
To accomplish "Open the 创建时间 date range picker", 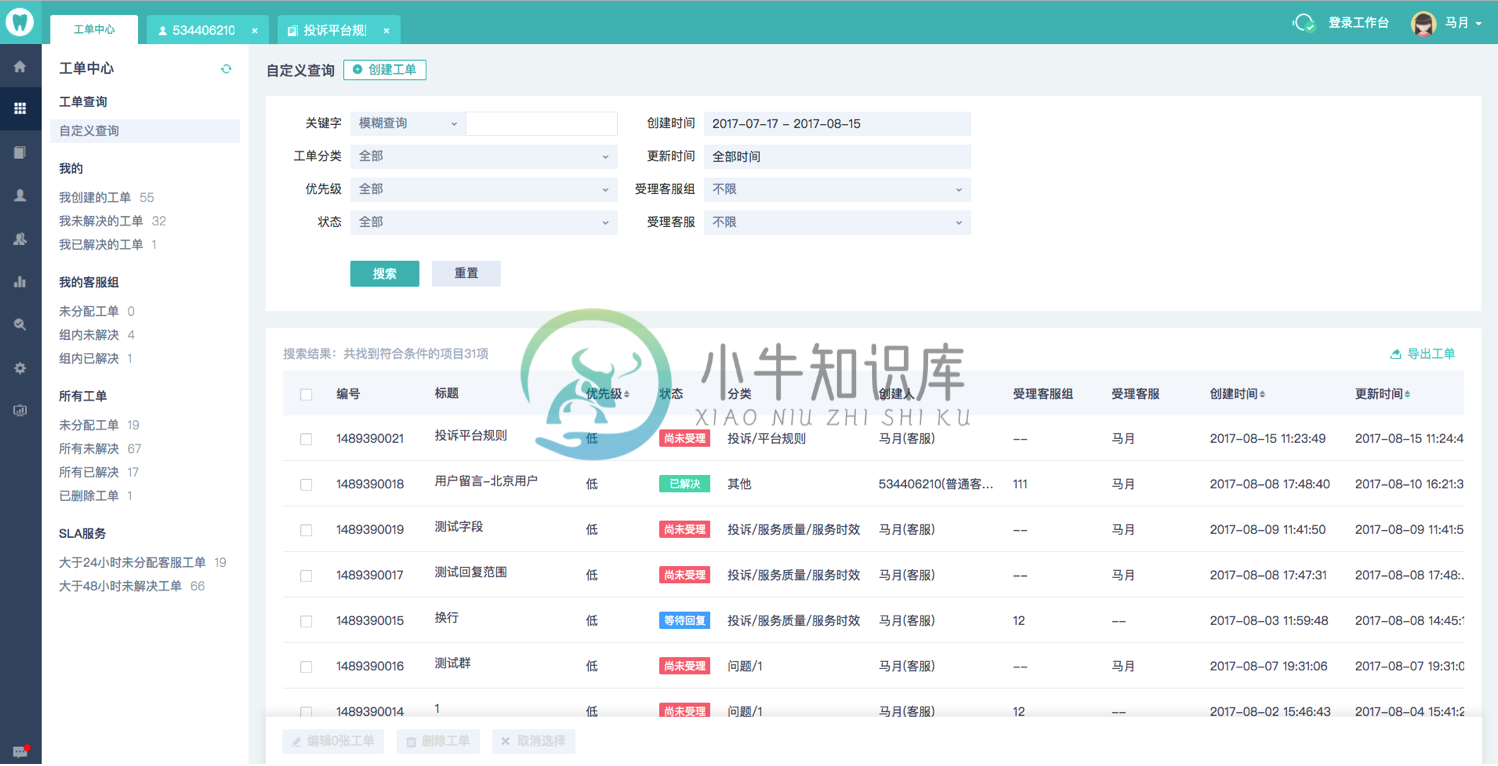I will pos(837,124).
